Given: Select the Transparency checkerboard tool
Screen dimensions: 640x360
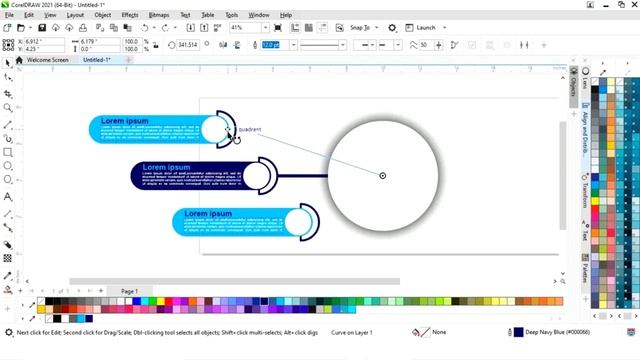Looking at the screenshot, I should [x=7, y=258].
